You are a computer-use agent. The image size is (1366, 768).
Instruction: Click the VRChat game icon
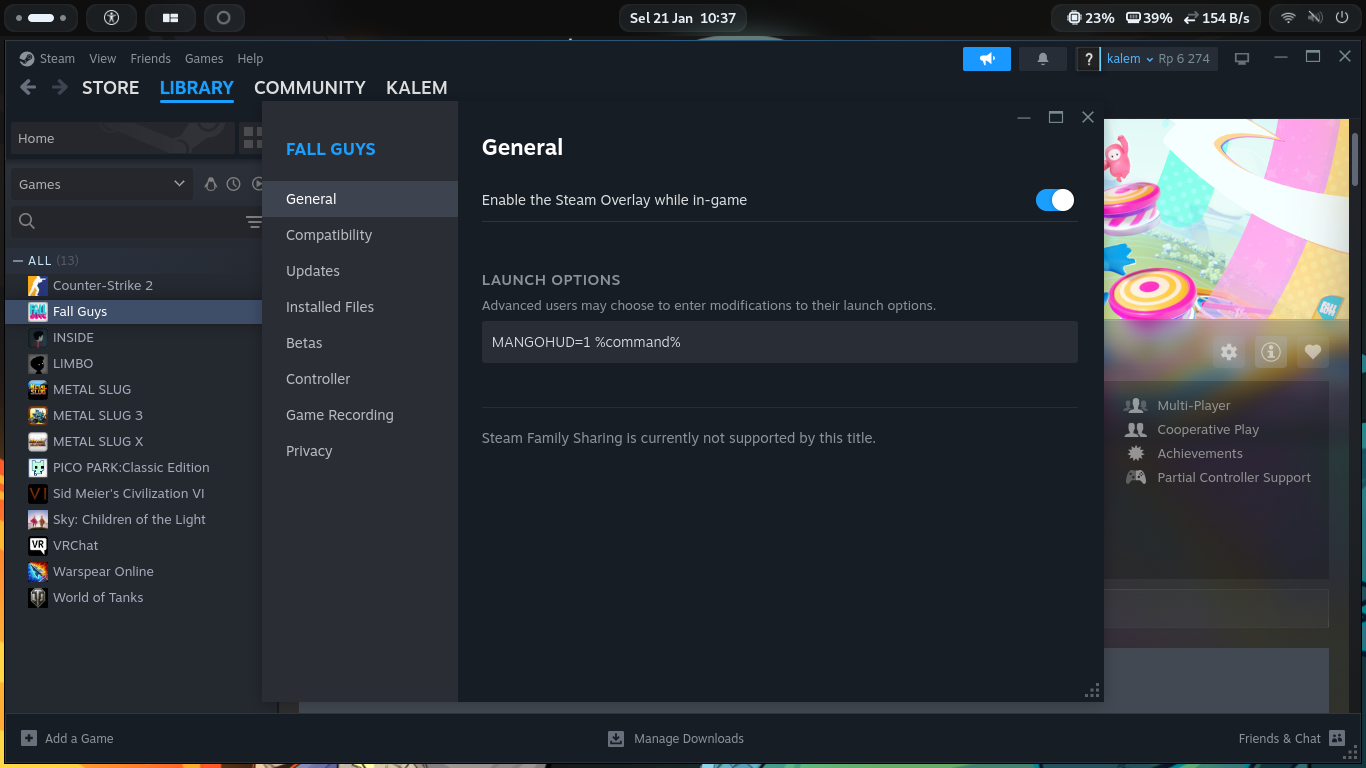pyautogui.click(x=38, y=545)
